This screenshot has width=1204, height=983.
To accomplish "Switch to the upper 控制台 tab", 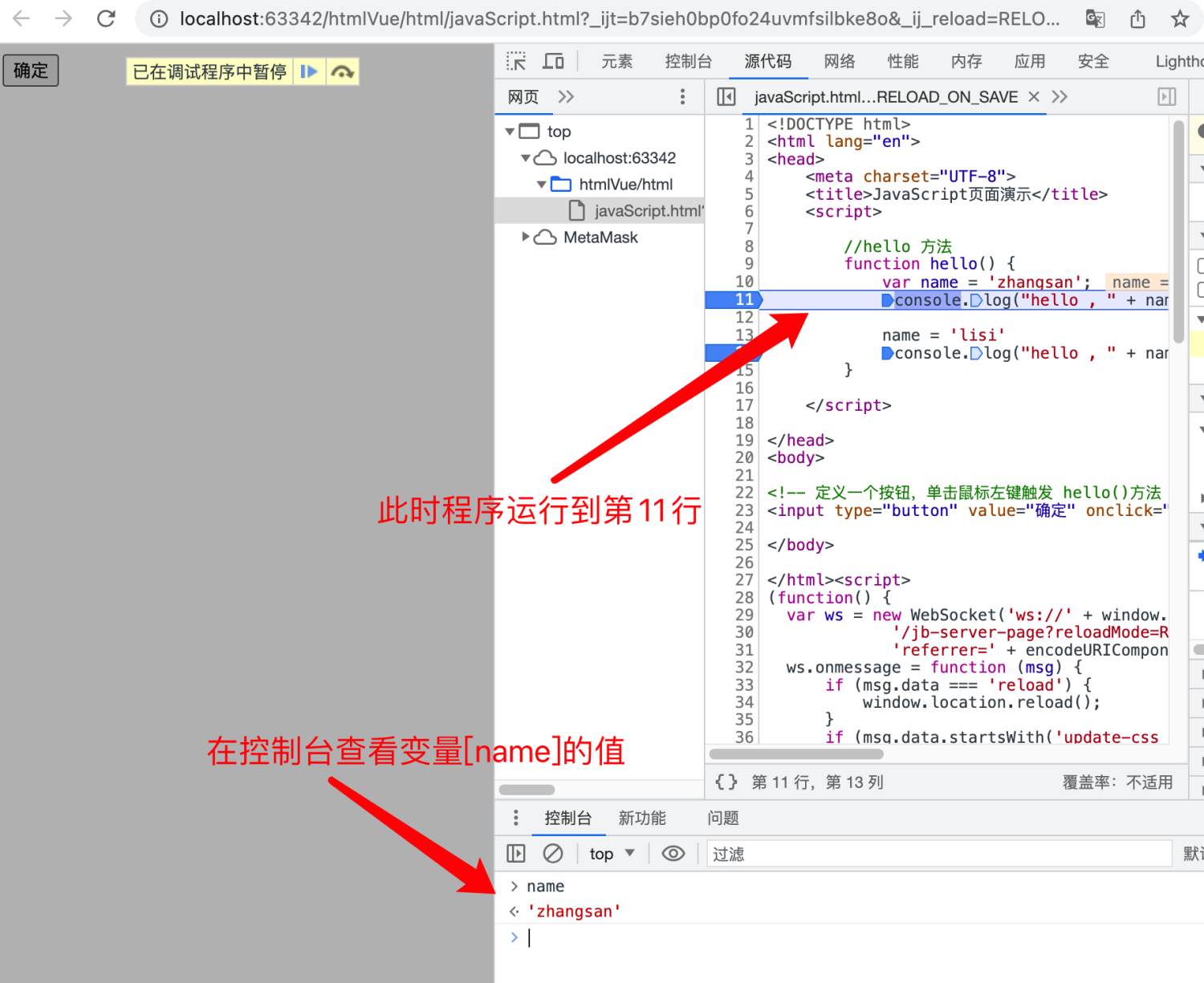I will tap(689, 61).
